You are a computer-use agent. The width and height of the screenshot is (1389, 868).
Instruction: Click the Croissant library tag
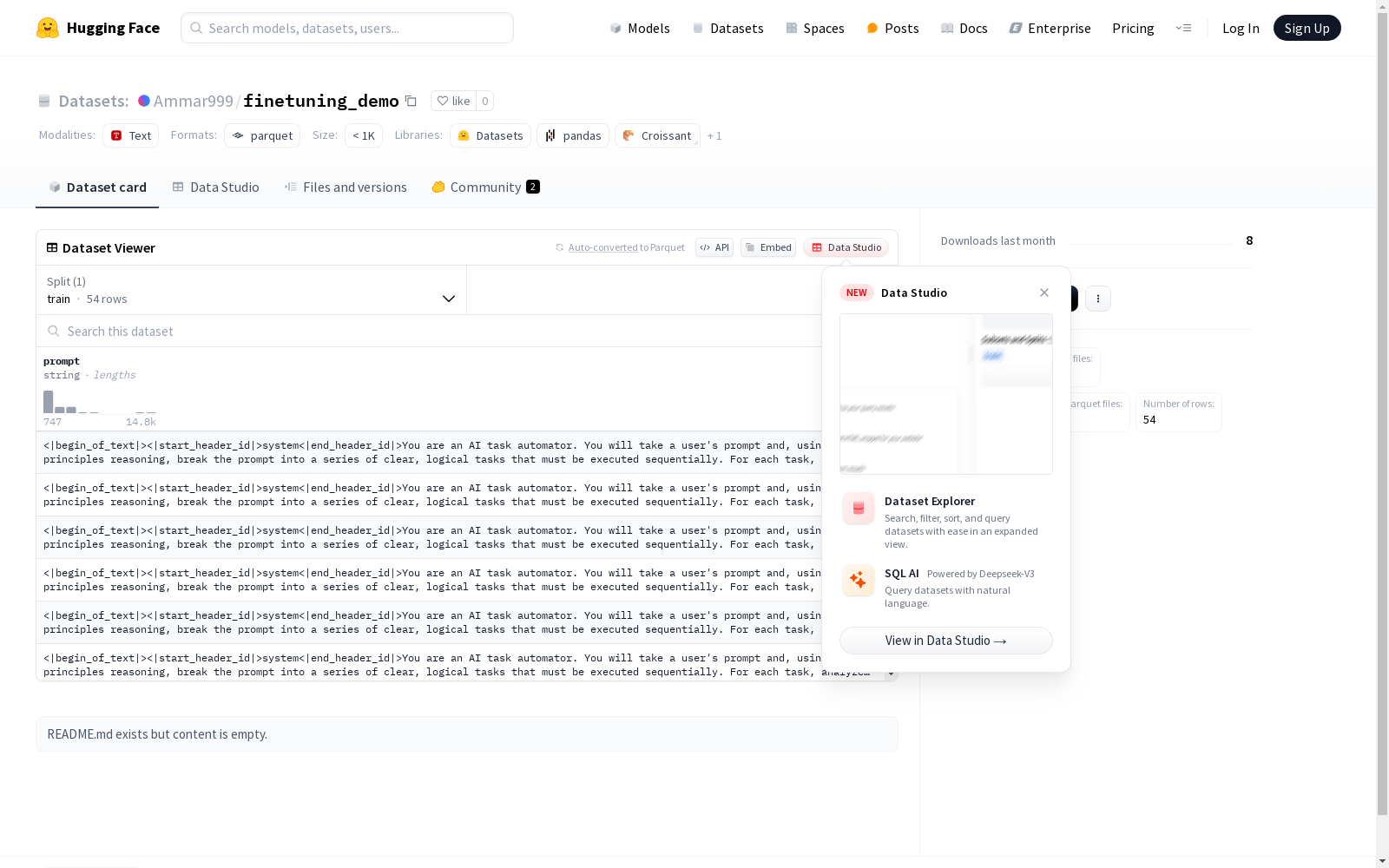pyautogui.click(x=657, y=135)
